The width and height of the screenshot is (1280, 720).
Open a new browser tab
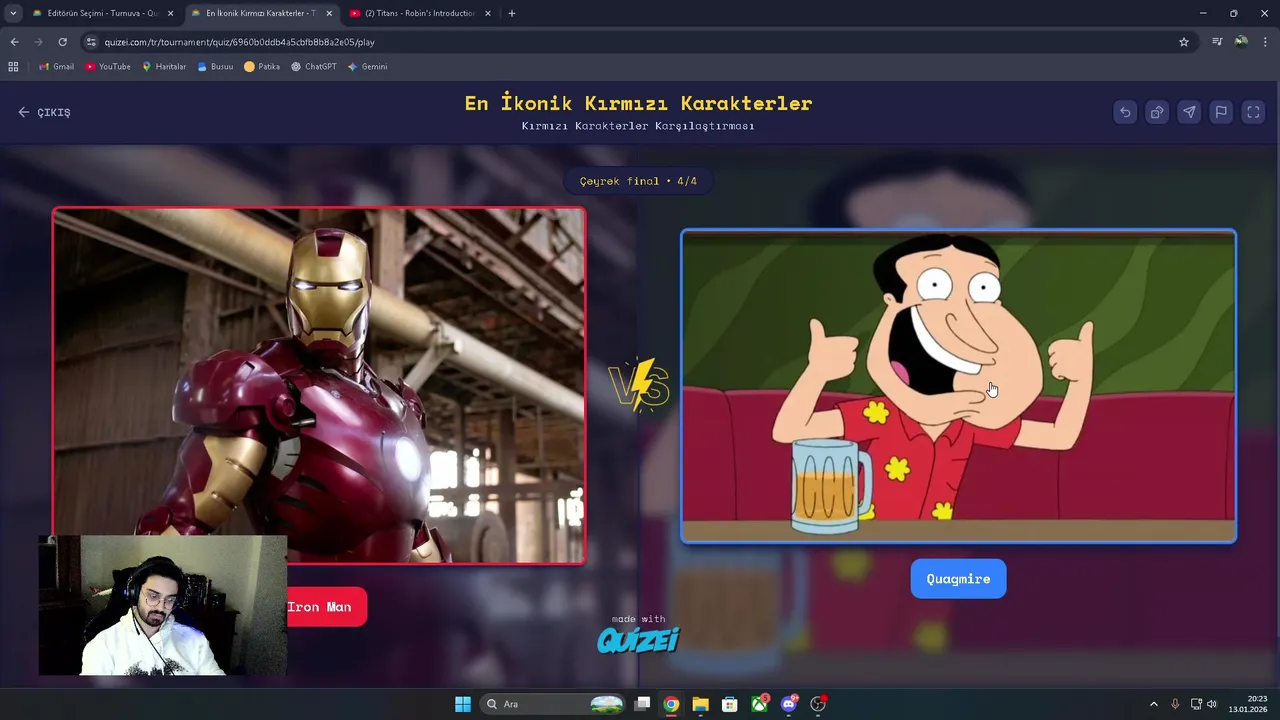coord(512,14)
